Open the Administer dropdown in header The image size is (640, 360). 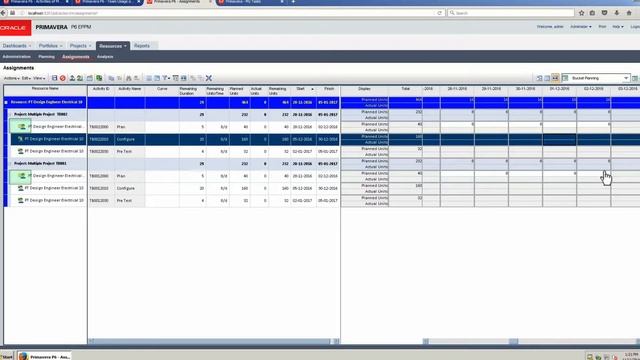click(580, 27)
